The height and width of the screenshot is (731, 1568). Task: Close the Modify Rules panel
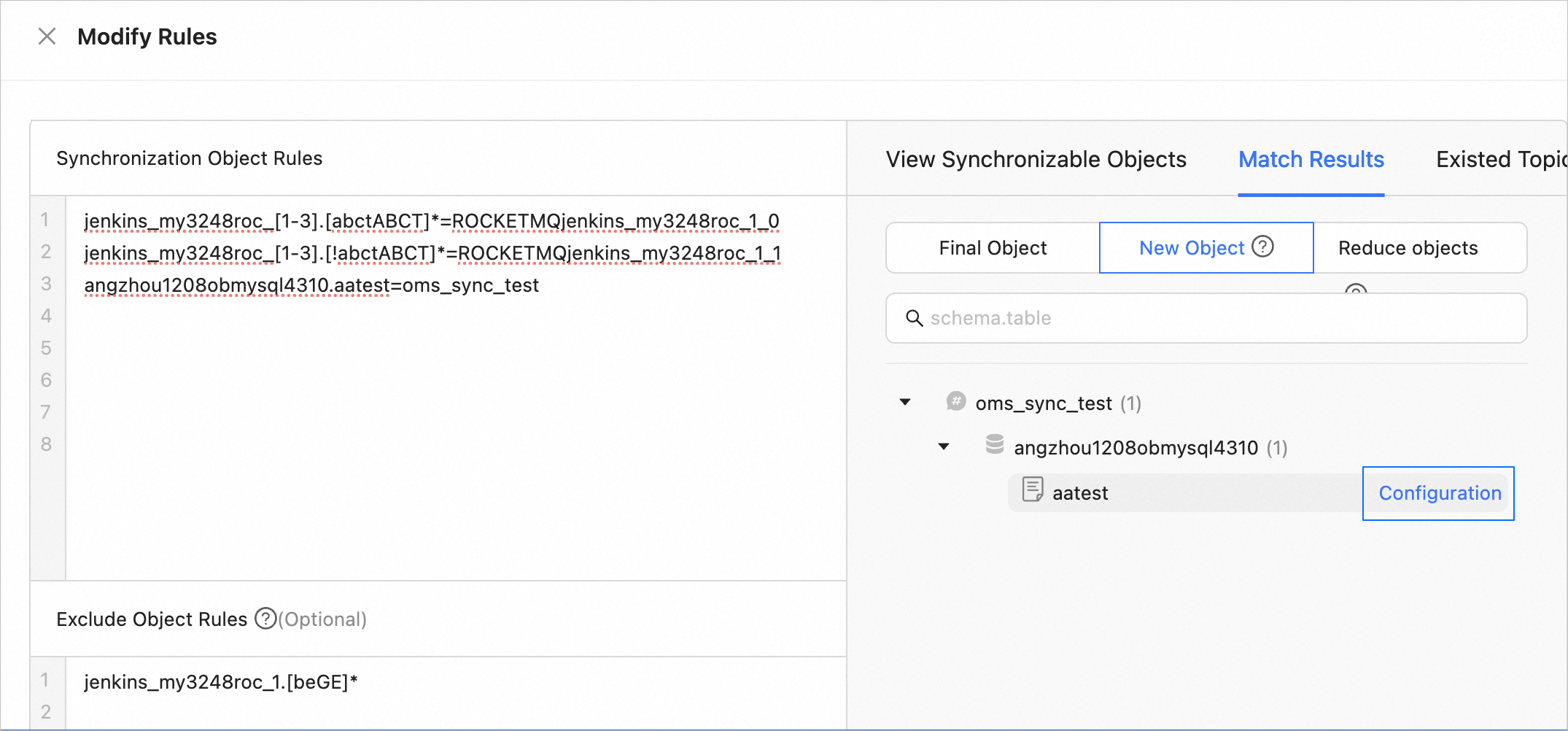pos(47,36)
